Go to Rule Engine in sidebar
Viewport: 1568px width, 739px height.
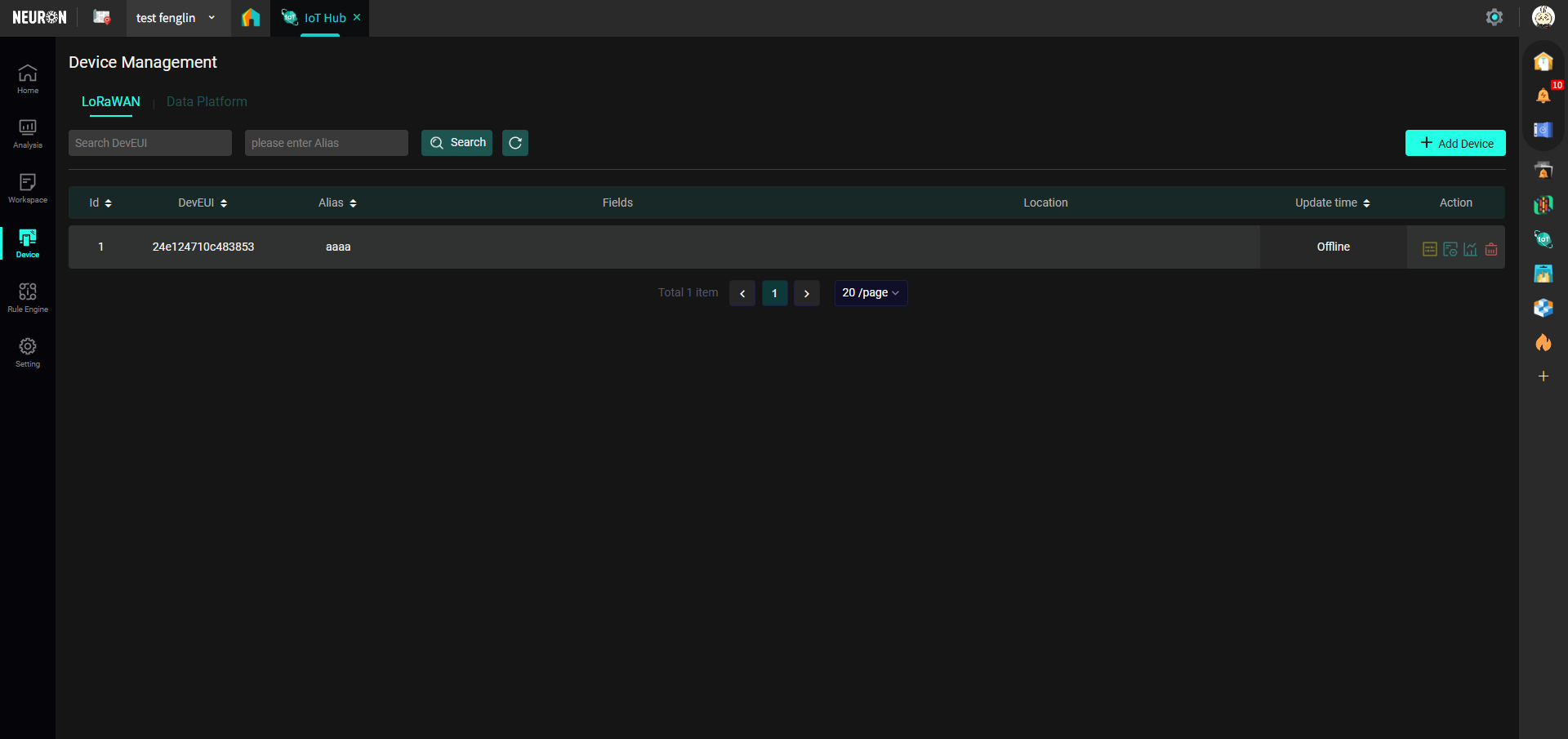pyautogui.click(x=28, y=297)
